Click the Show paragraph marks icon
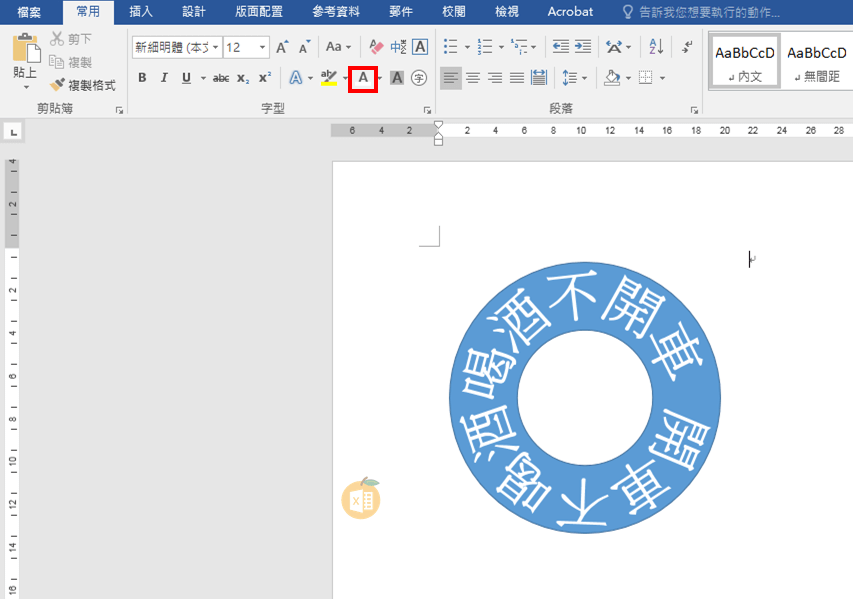 (x=687, y=47)
